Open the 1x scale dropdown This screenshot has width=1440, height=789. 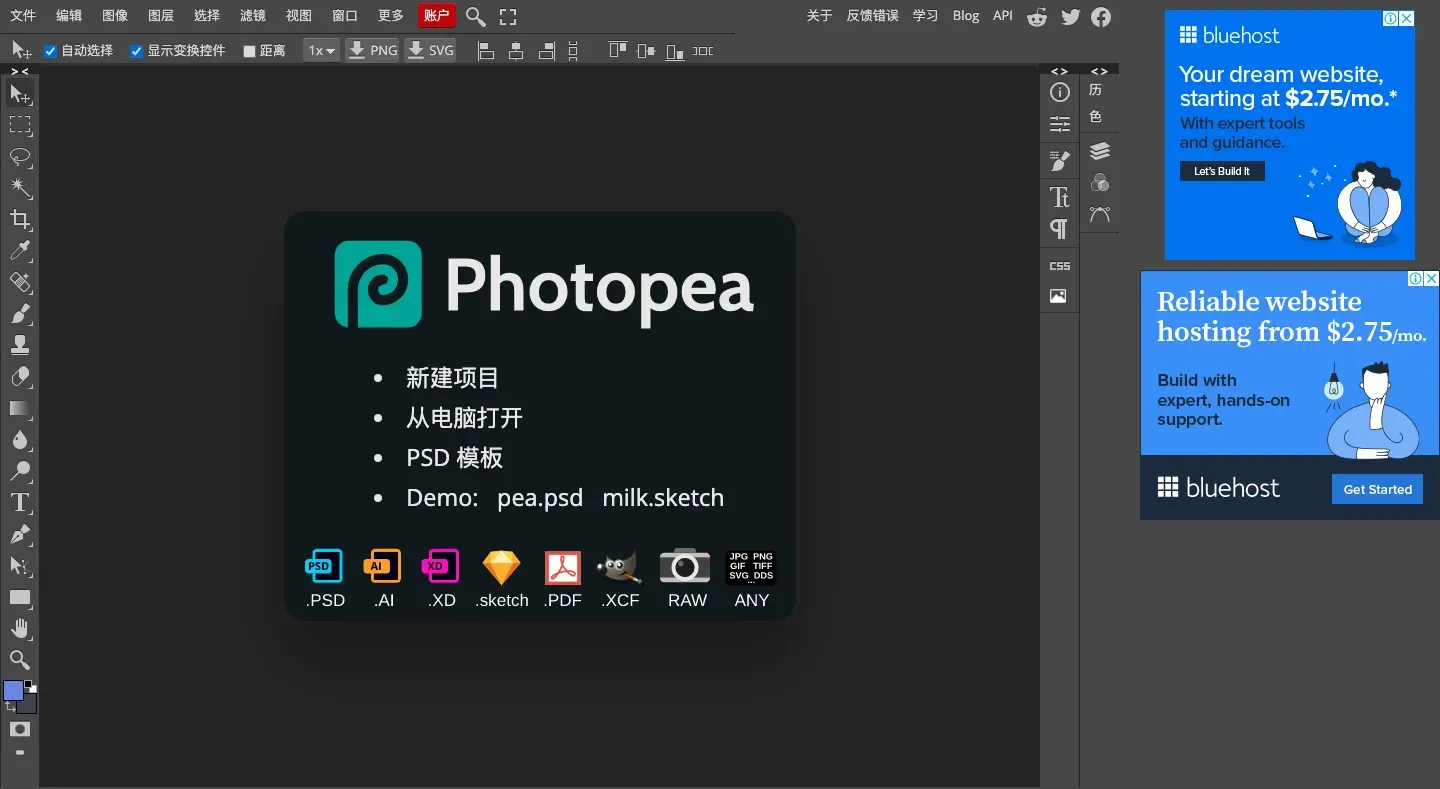[321, 50]
